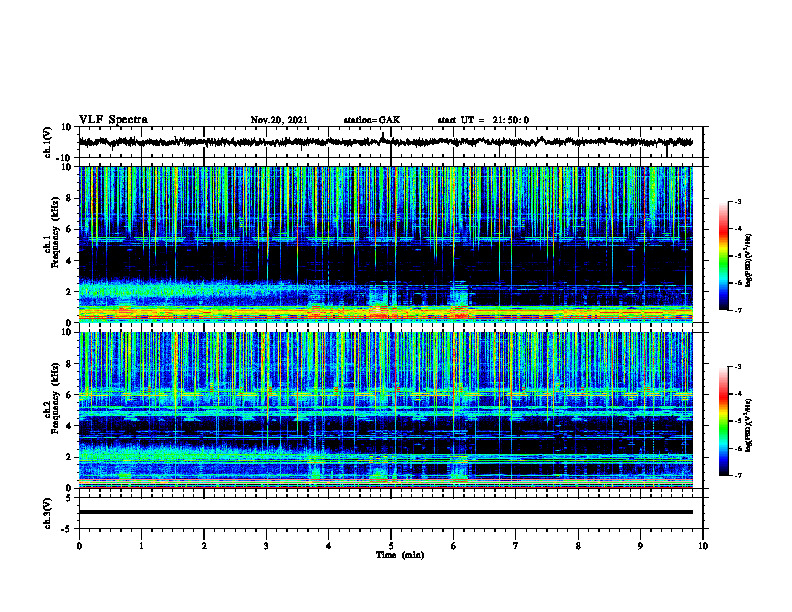Click the "10" tick on the time axis
Image resolution: width=792 pixels, height=612 pixels.
[x=703, y=546]
